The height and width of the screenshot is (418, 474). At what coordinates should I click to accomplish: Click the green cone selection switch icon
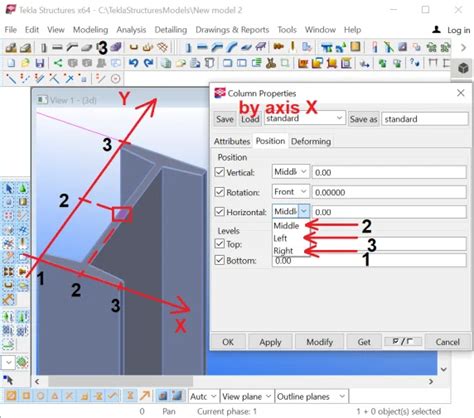click(23, 189)
